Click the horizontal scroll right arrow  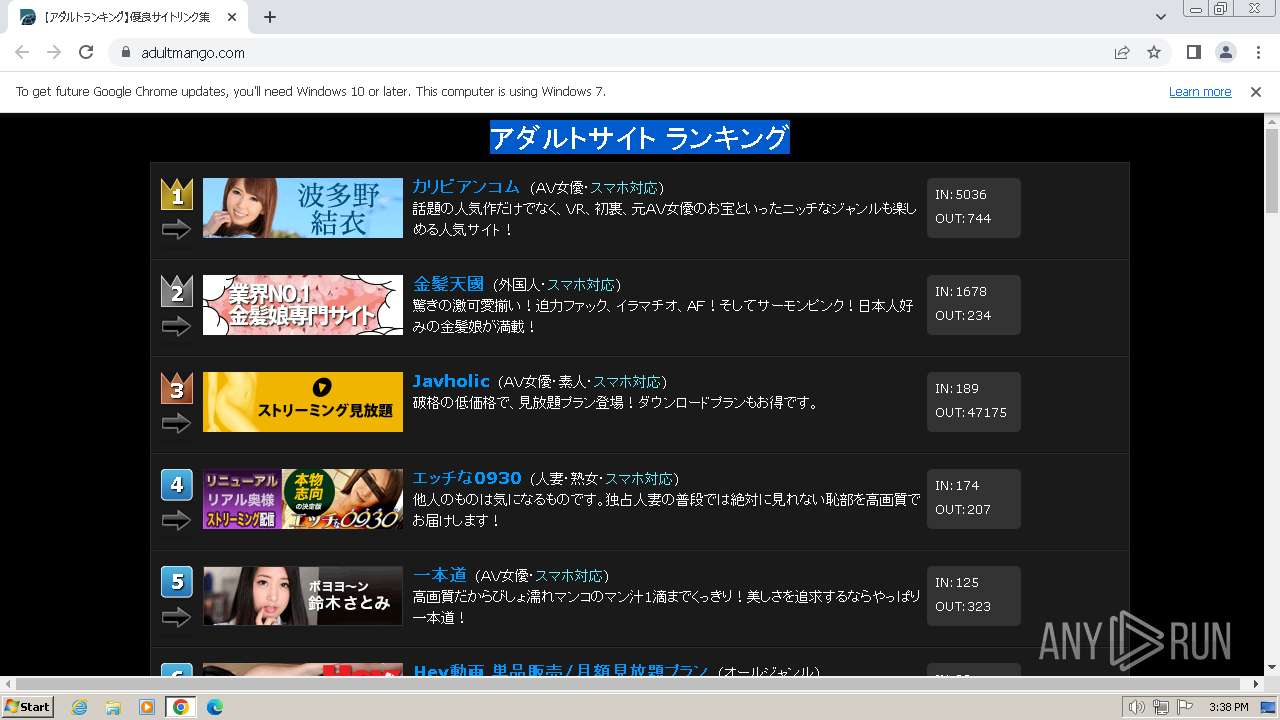point(1256,684)
